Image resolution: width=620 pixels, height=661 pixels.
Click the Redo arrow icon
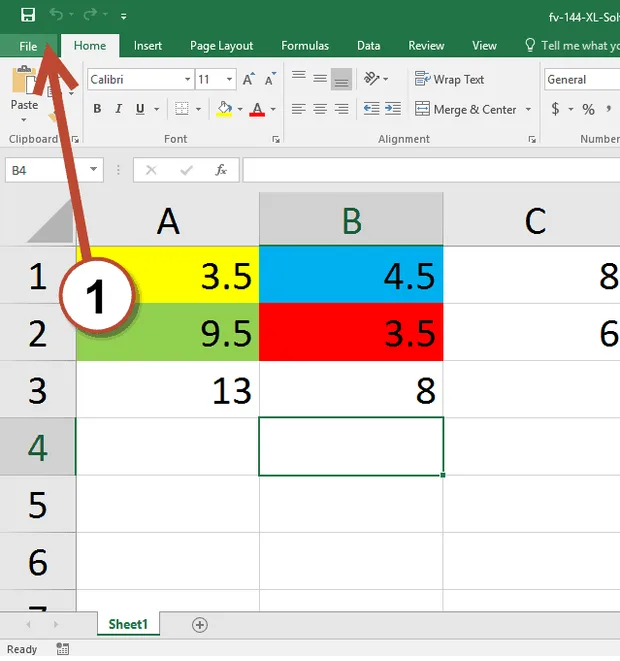click(x=90, y=15)
